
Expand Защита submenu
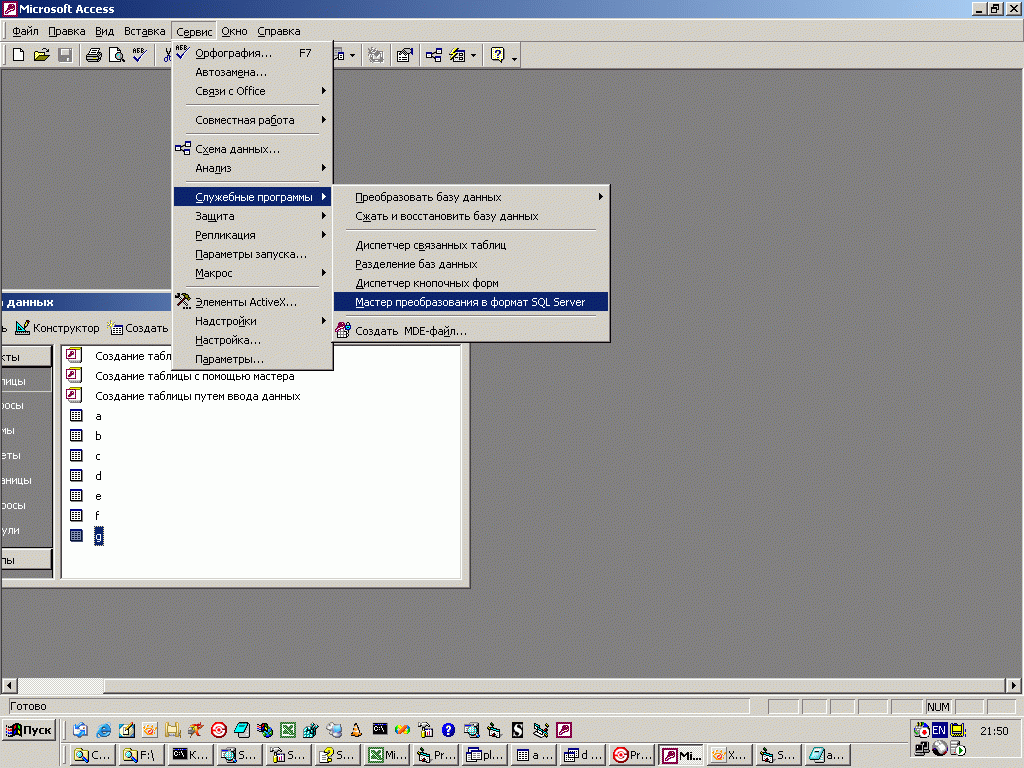(253, 216)
